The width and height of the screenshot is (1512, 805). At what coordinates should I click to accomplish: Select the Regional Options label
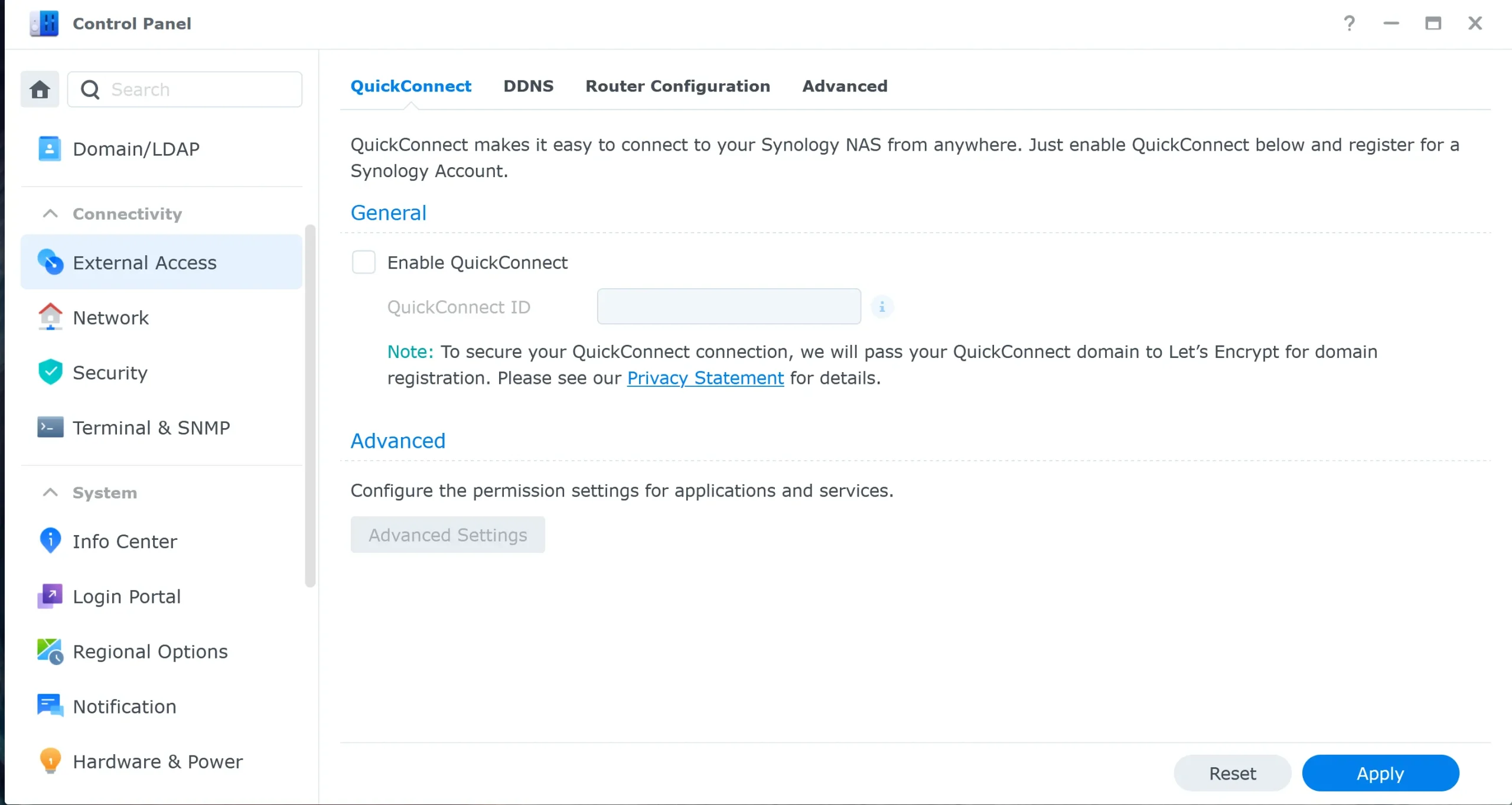point(150,651)
